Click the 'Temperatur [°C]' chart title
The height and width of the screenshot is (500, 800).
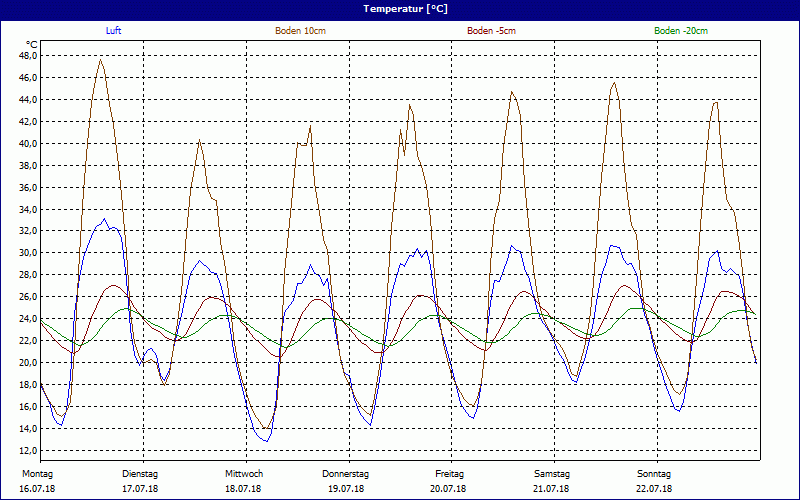click(x=405, y=9)
